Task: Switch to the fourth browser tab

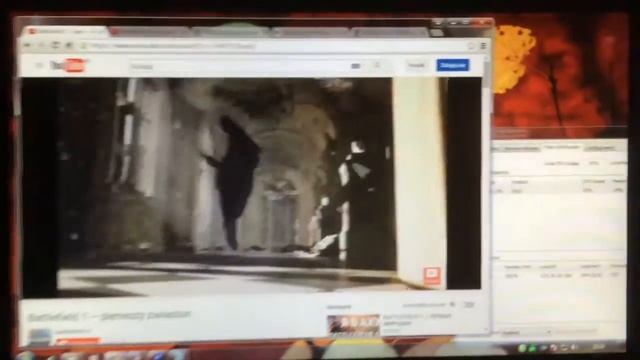Action: tap(311, 32)
